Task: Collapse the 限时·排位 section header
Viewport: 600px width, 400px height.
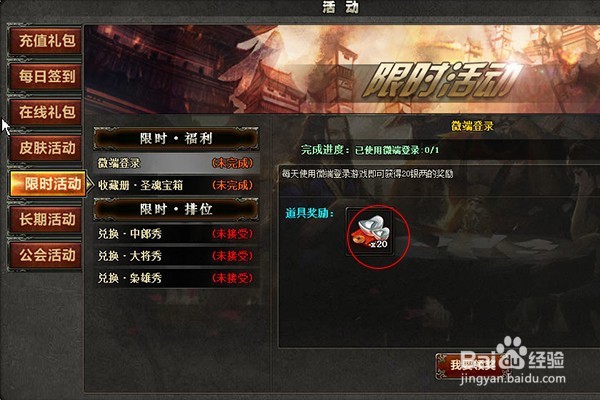Action: coord(176,209)
